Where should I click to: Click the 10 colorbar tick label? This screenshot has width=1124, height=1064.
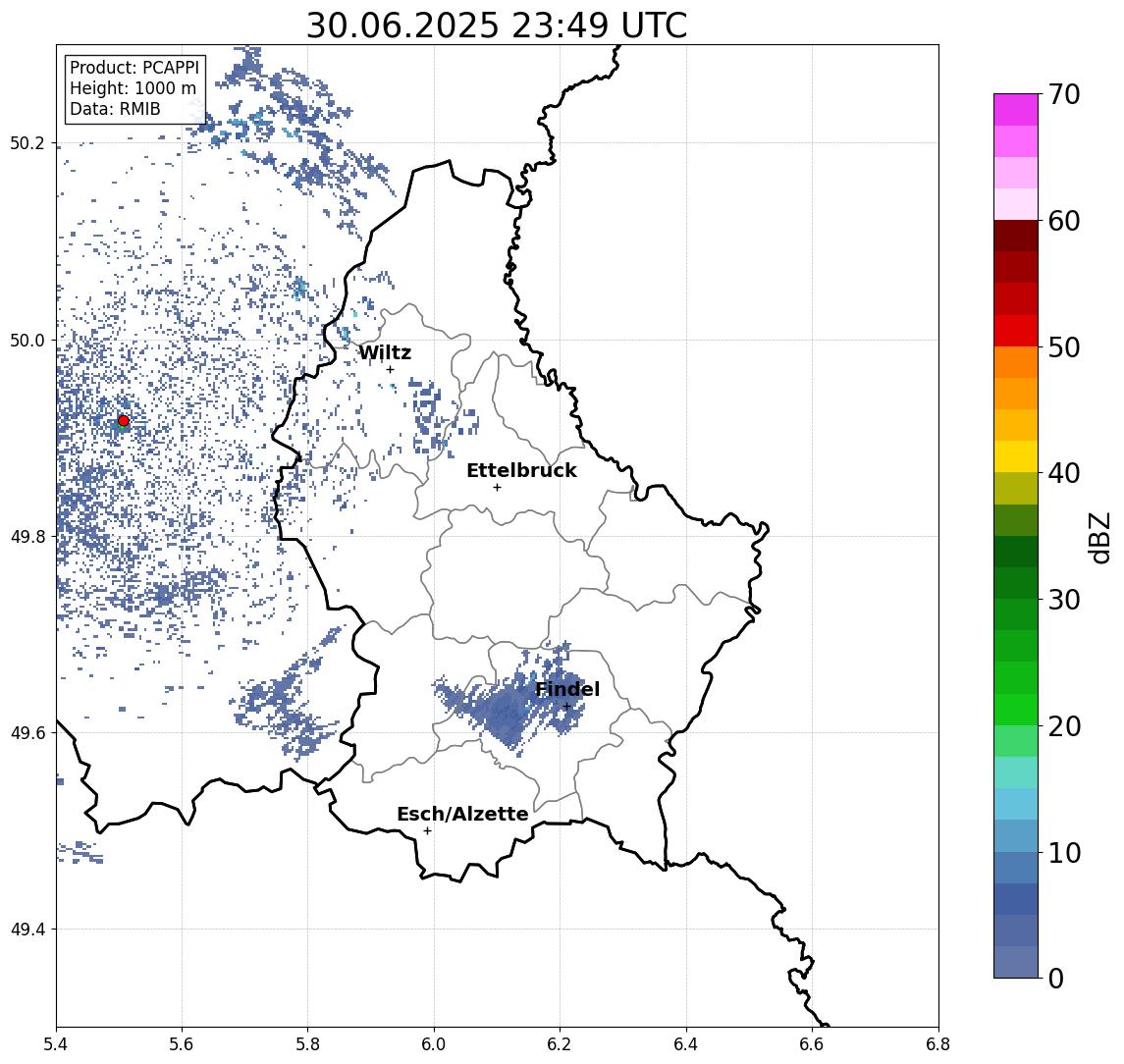tap(1064, 853)
